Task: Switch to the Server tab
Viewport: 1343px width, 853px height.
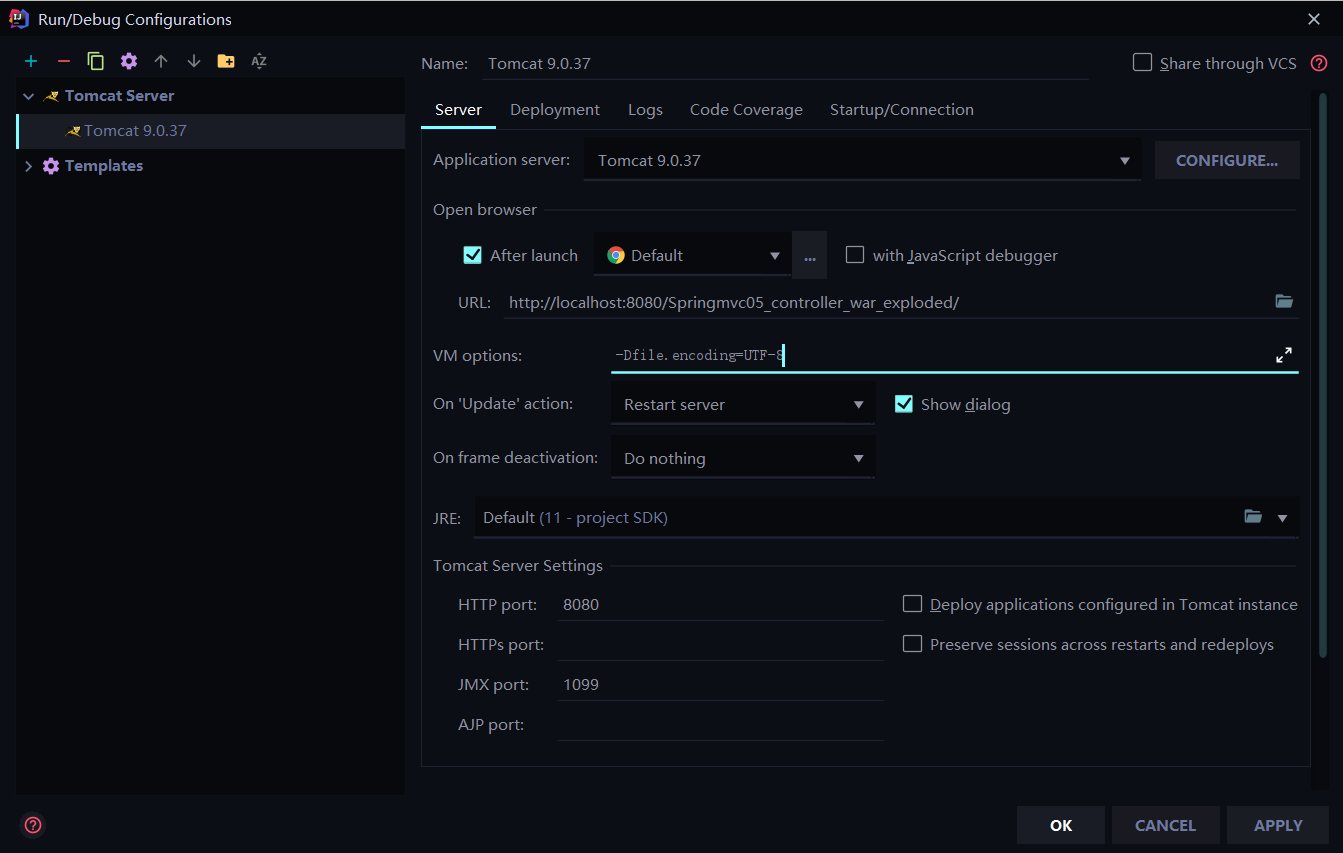Action: pos(459,110)
